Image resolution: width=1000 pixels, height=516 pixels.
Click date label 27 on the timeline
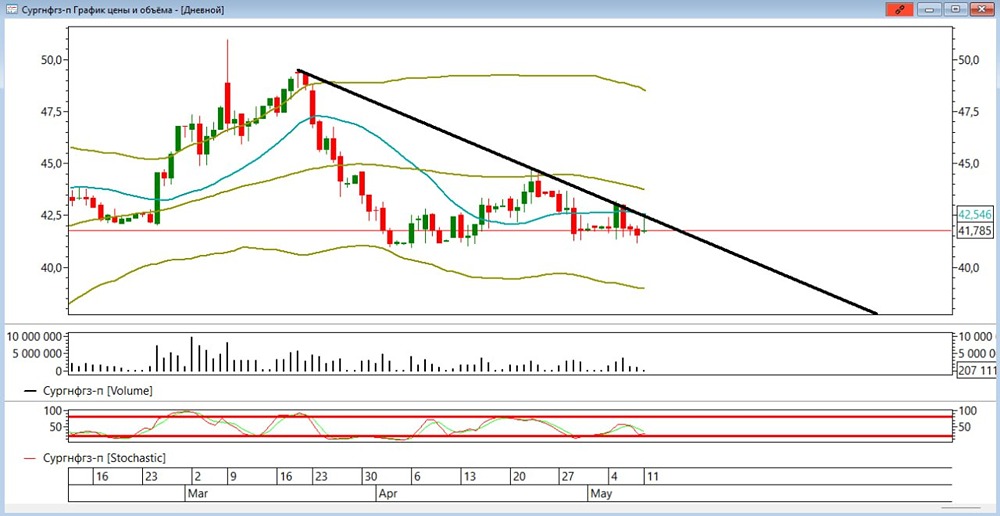(567, 476)
